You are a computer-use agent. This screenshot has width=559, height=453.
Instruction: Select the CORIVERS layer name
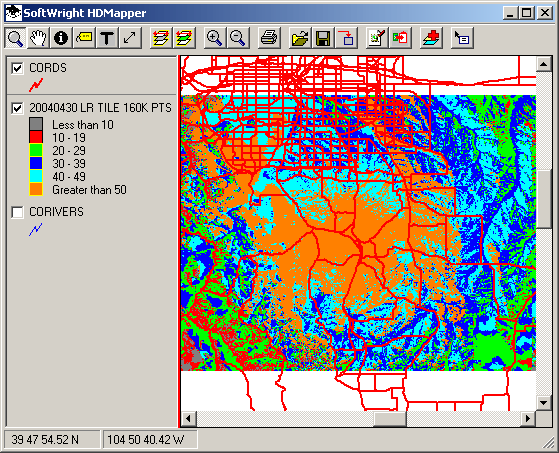pyautogui.click(x=56, y=212)
